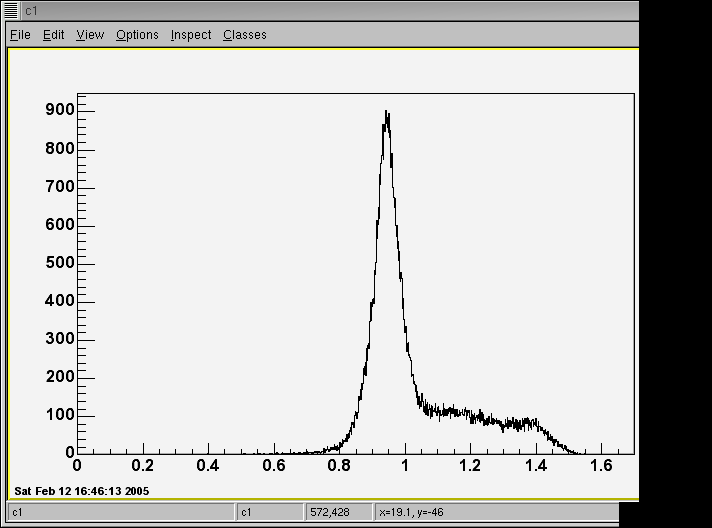712x528 pixels.
Task: Click the window menu icon in the title bar
Action: [11, 10]
